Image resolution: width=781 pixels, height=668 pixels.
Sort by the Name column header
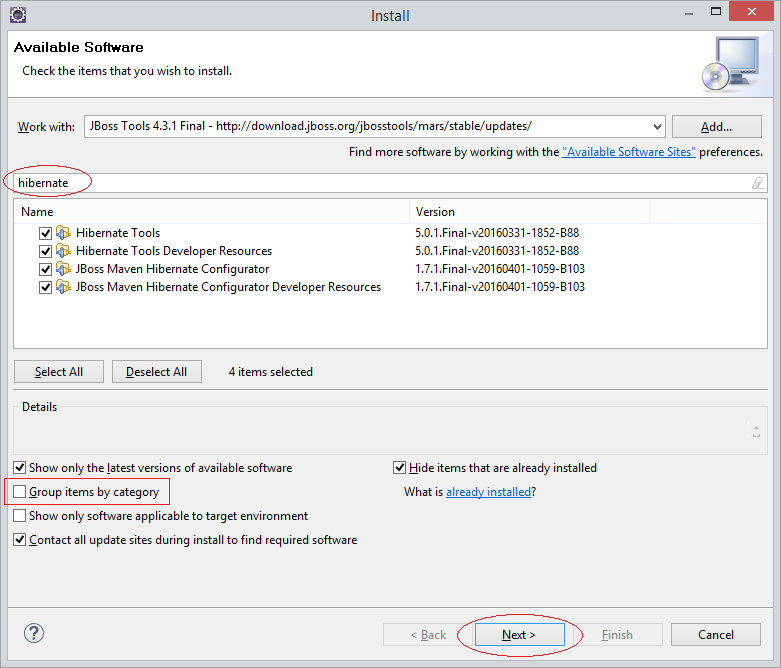point(211,212)
